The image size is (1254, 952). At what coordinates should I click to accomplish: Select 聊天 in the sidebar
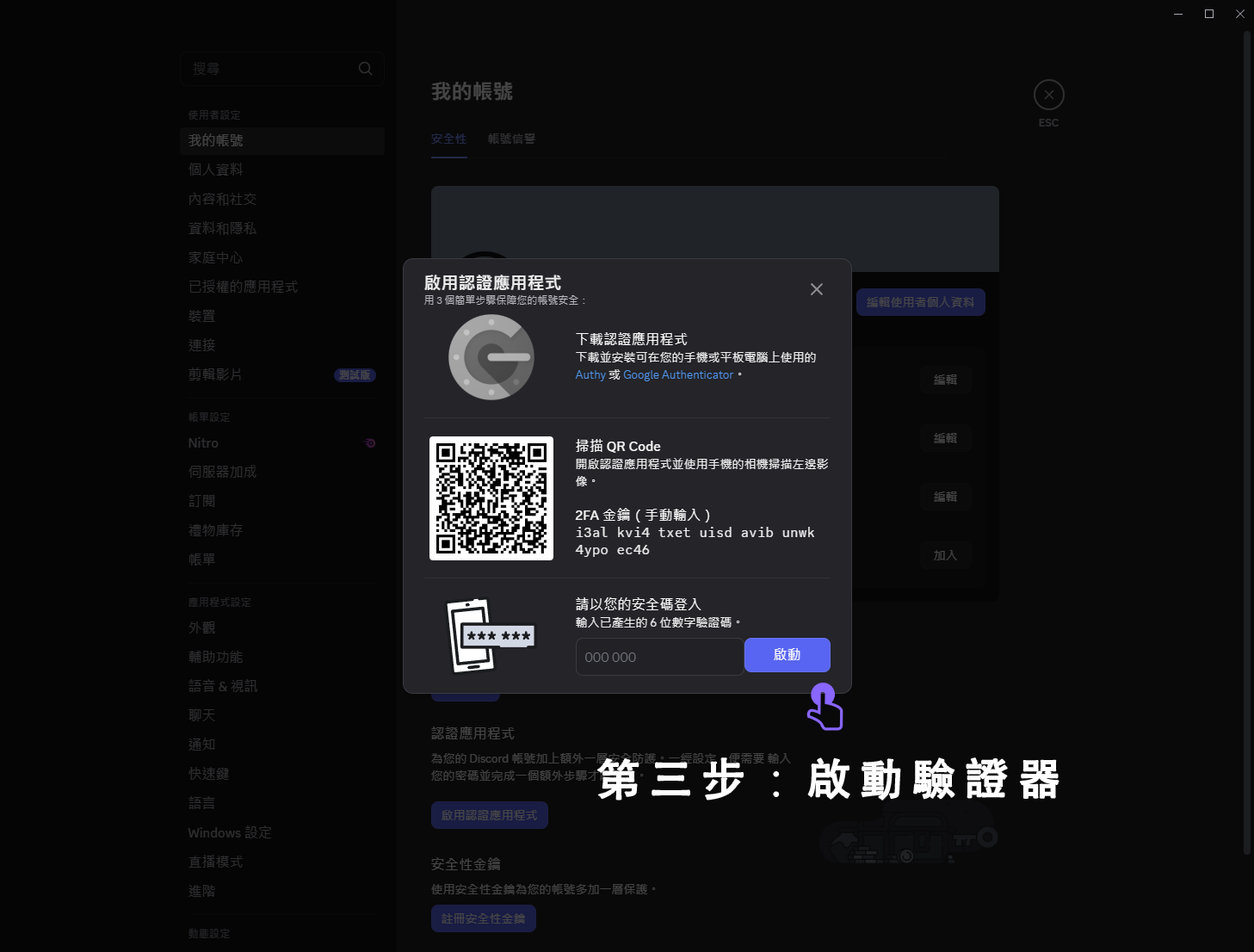282,715
